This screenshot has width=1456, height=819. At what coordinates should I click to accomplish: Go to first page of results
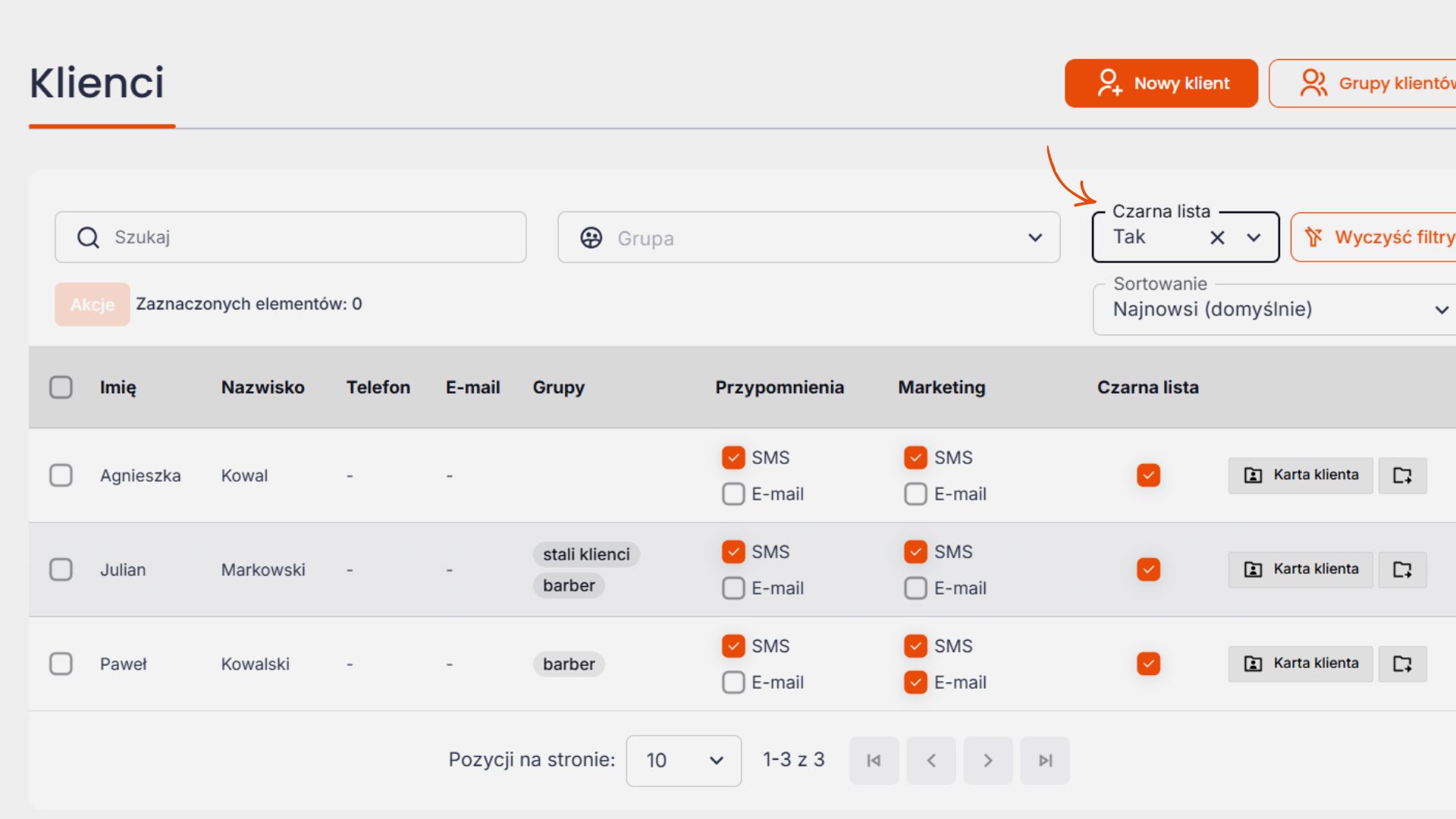pos(874,760)
